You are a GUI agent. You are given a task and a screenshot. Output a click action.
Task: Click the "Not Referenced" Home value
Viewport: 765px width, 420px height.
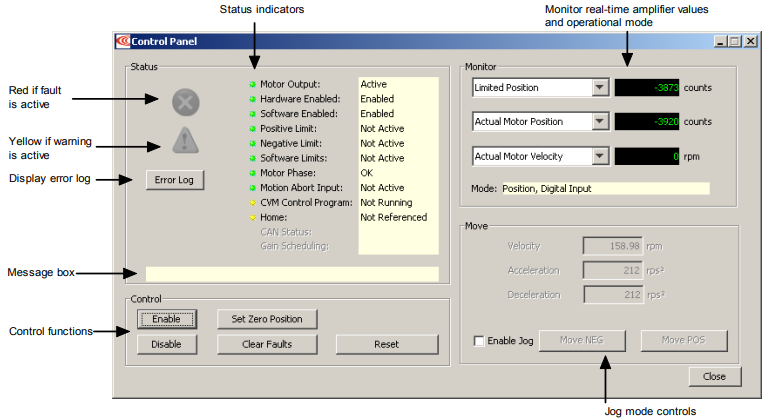point(394,217)
